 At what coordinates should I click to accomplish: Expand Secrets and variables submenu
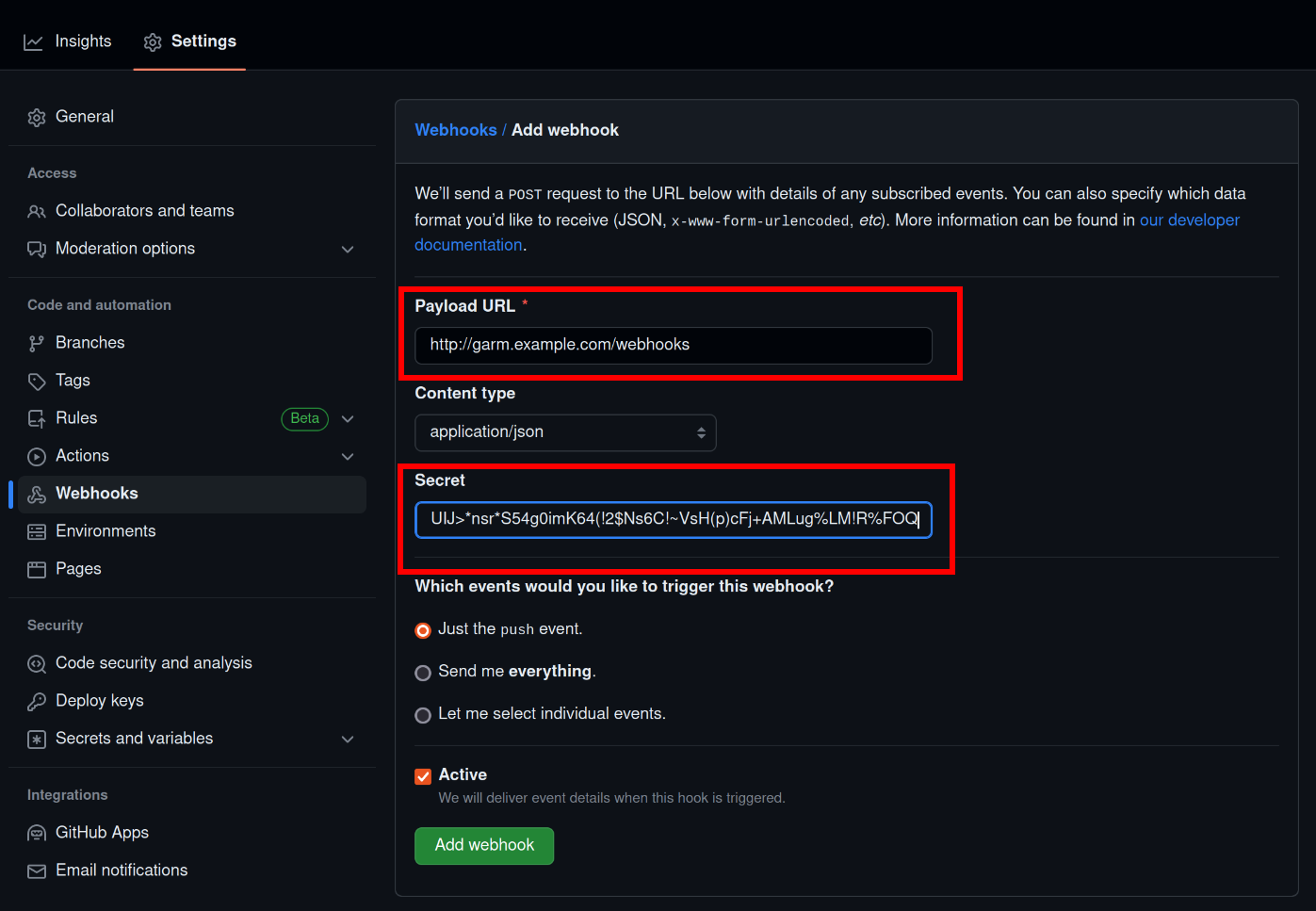point(348,740)
